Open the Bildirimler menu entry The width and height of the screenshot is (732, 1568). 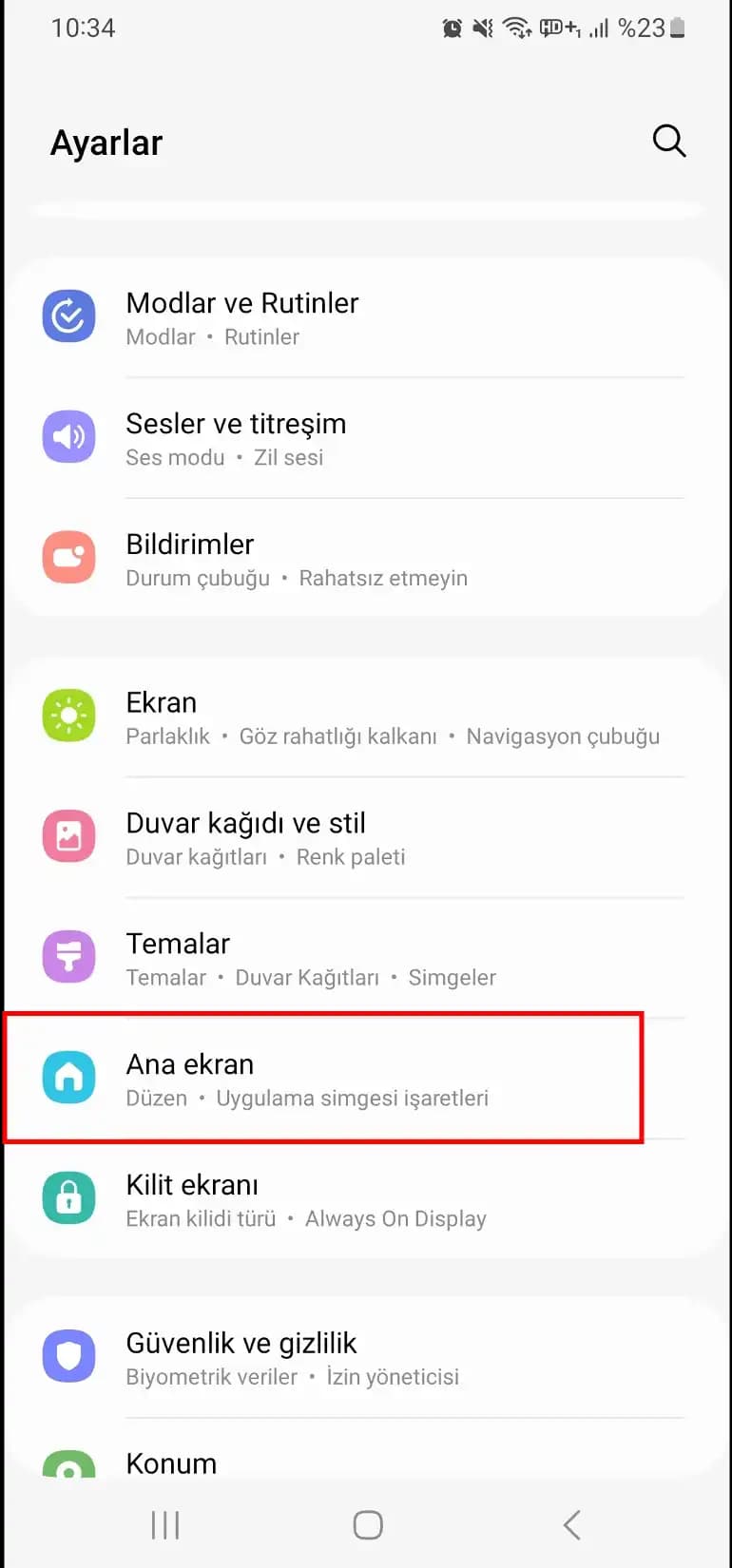click(x=366, y=558)
